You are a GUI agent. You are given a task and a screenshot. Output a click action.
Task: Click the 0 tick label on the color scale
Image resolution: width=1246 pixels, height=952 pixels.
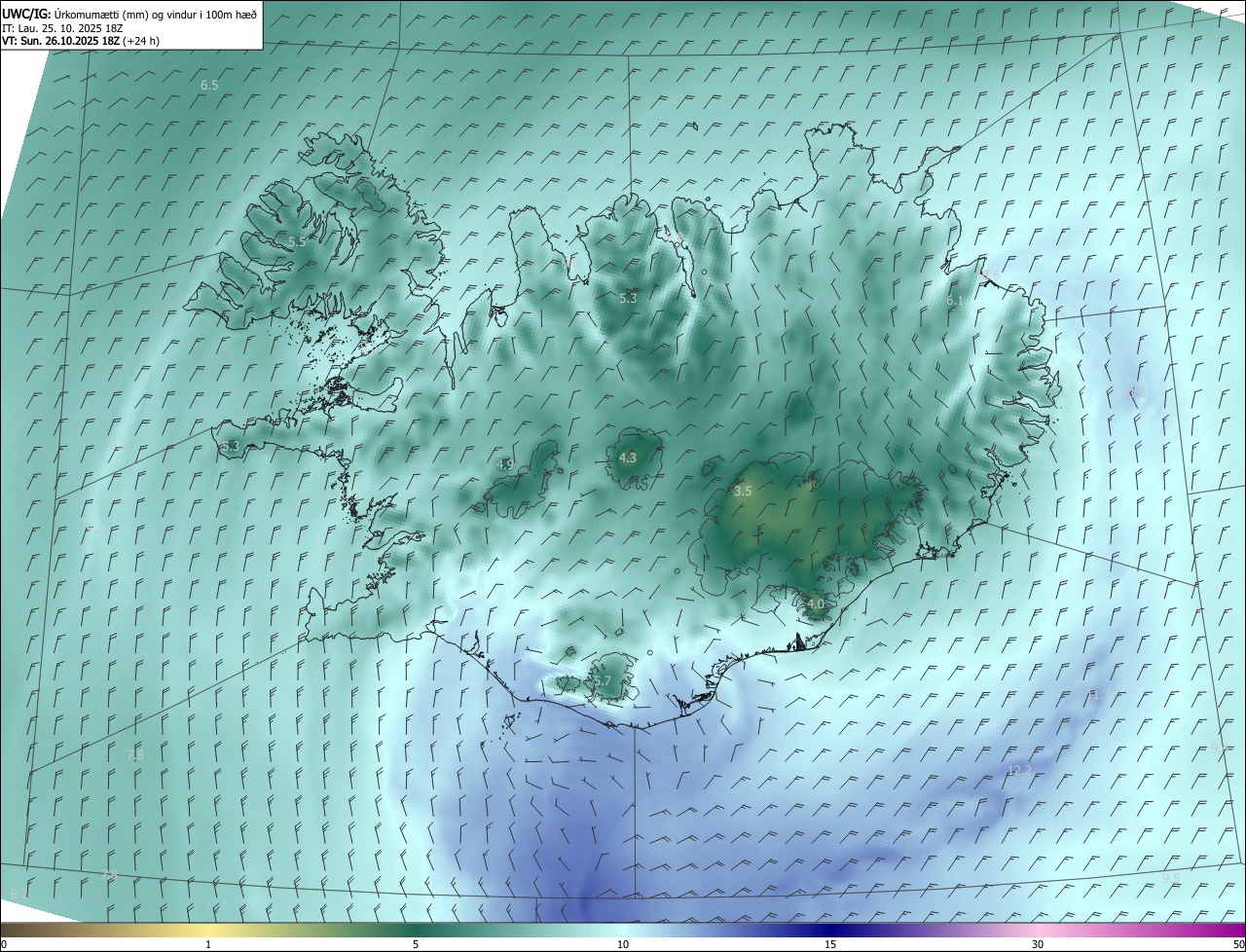(x=4, y=944)
